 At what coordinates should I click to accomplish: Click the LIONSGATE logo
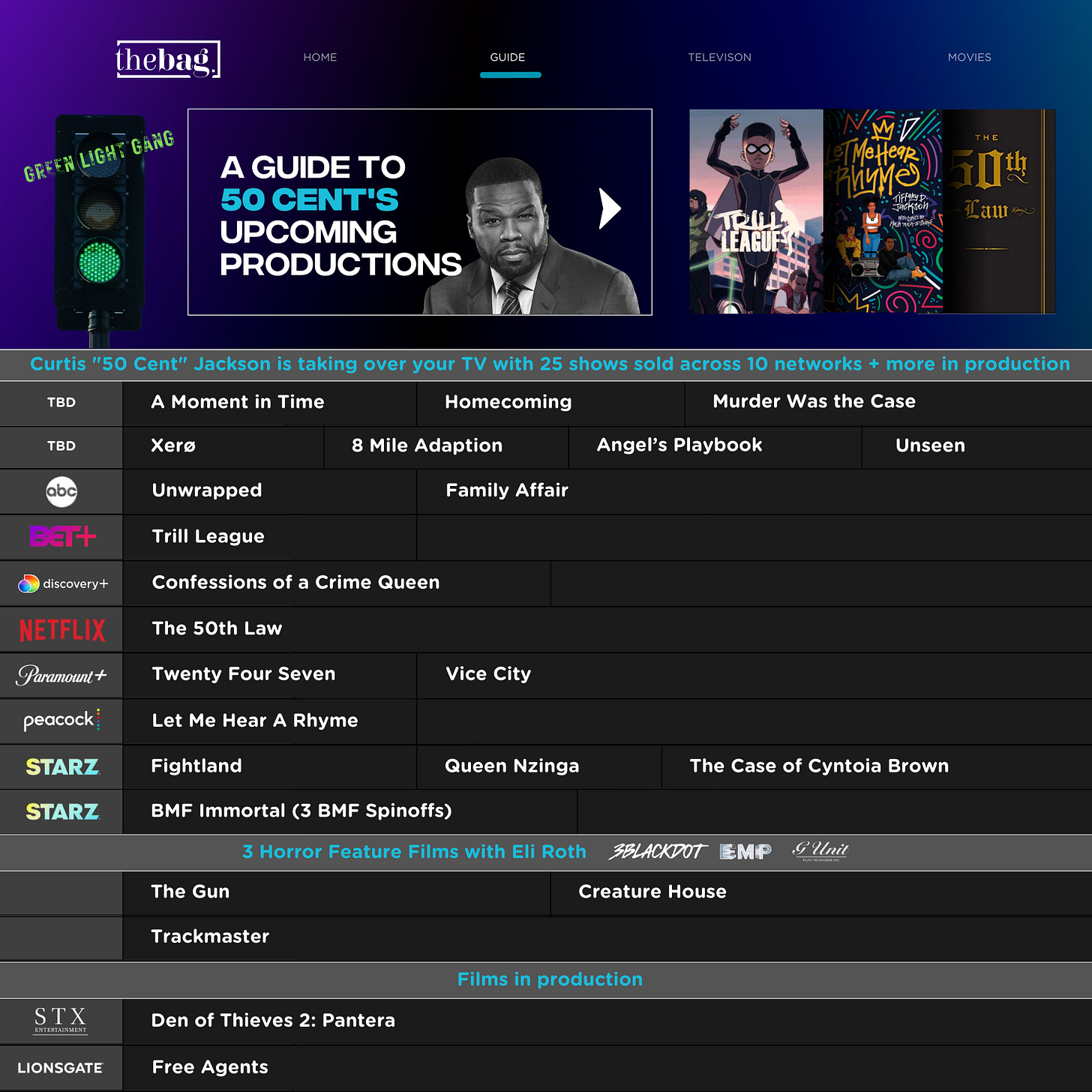[x=60, y=1068]
